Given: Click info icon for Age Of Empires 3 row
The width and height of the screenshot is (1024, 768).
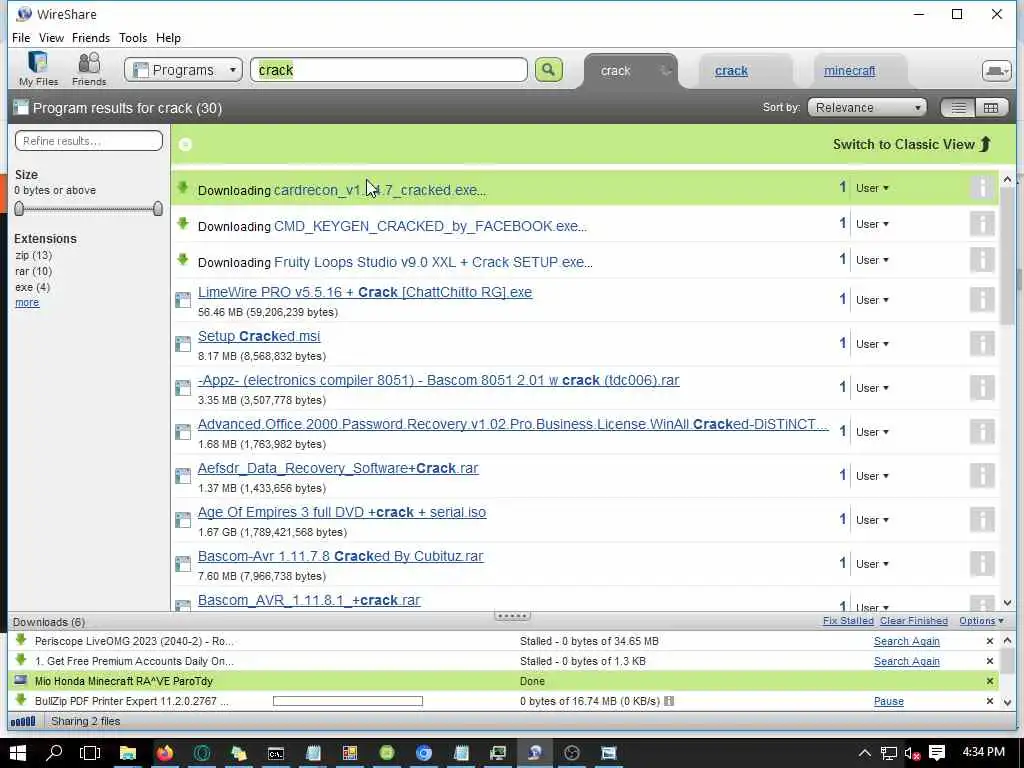Looking at the screenshot, I should pyautogui.click(x=982, y=520).
